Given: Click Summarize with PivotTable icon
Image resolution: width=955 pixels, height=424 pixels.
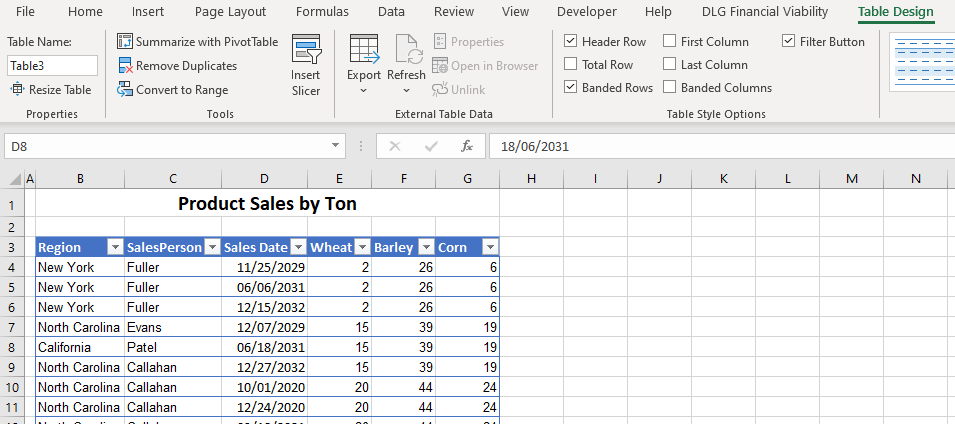Looking at the screenshot, I should (125, 42).
